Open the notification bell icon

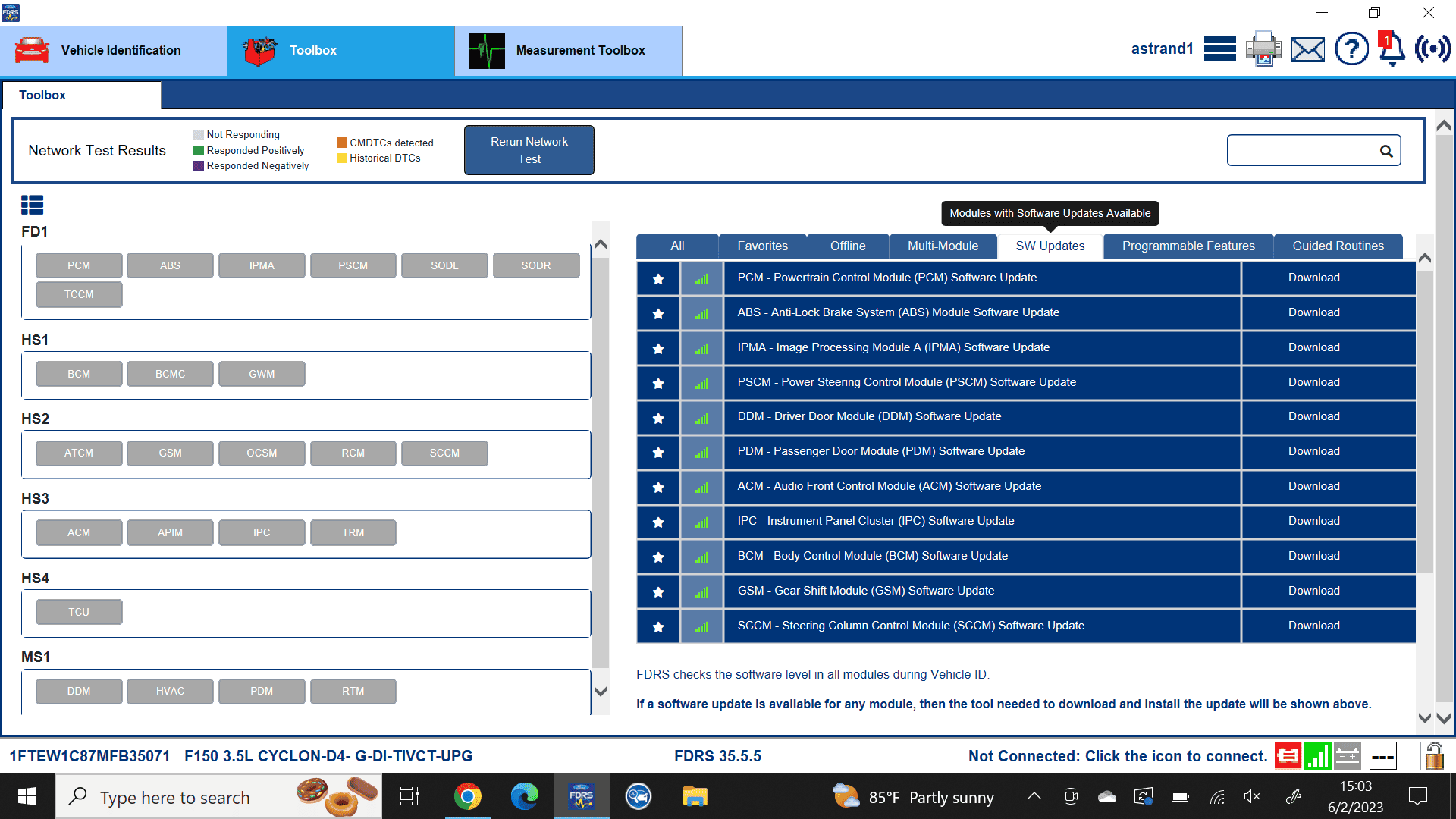1392,49
